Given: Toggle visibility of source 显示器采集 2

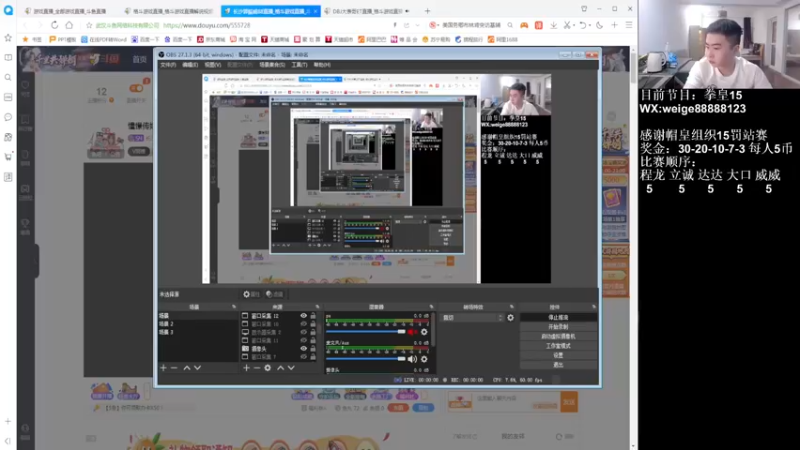Looking at the screenshot, I should pos(304,332).
